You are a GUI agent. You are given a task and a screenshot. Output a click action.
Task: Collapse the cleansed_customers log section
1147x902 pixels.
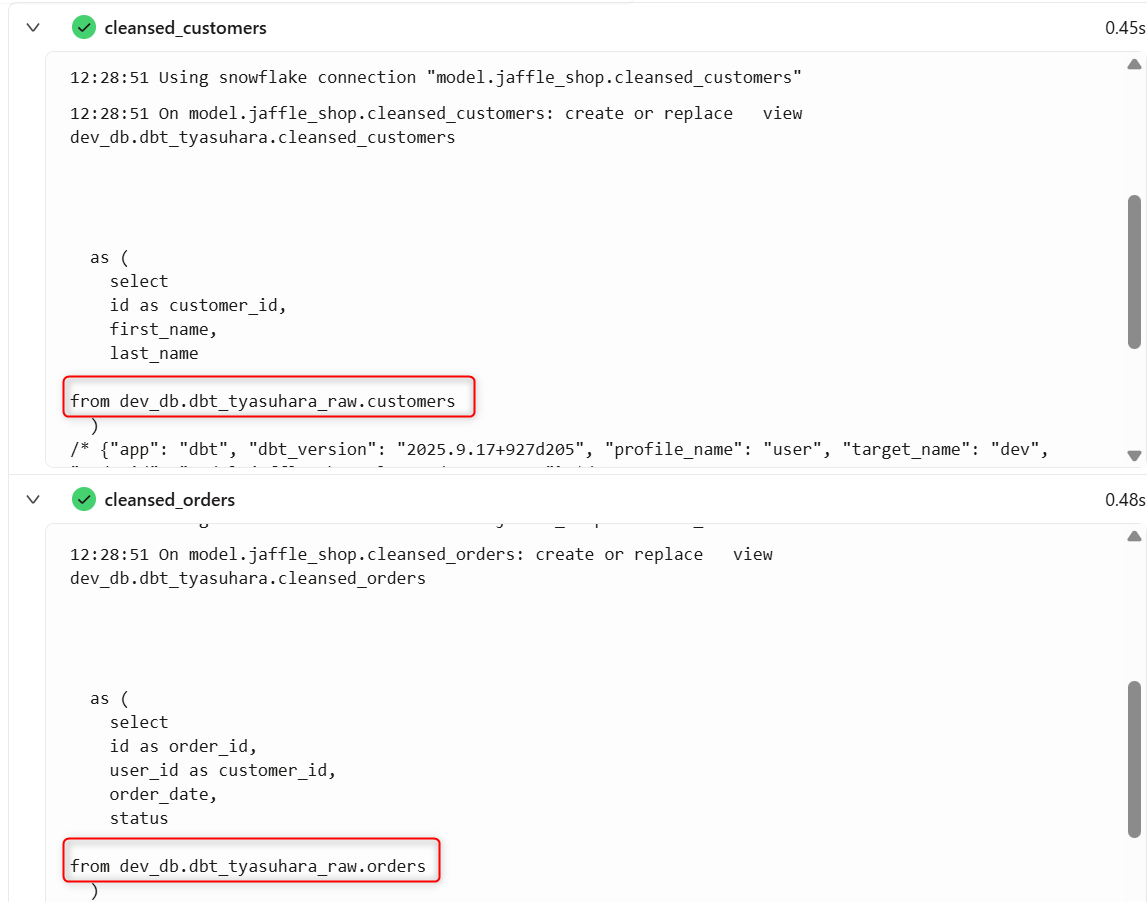coord(33,28)
